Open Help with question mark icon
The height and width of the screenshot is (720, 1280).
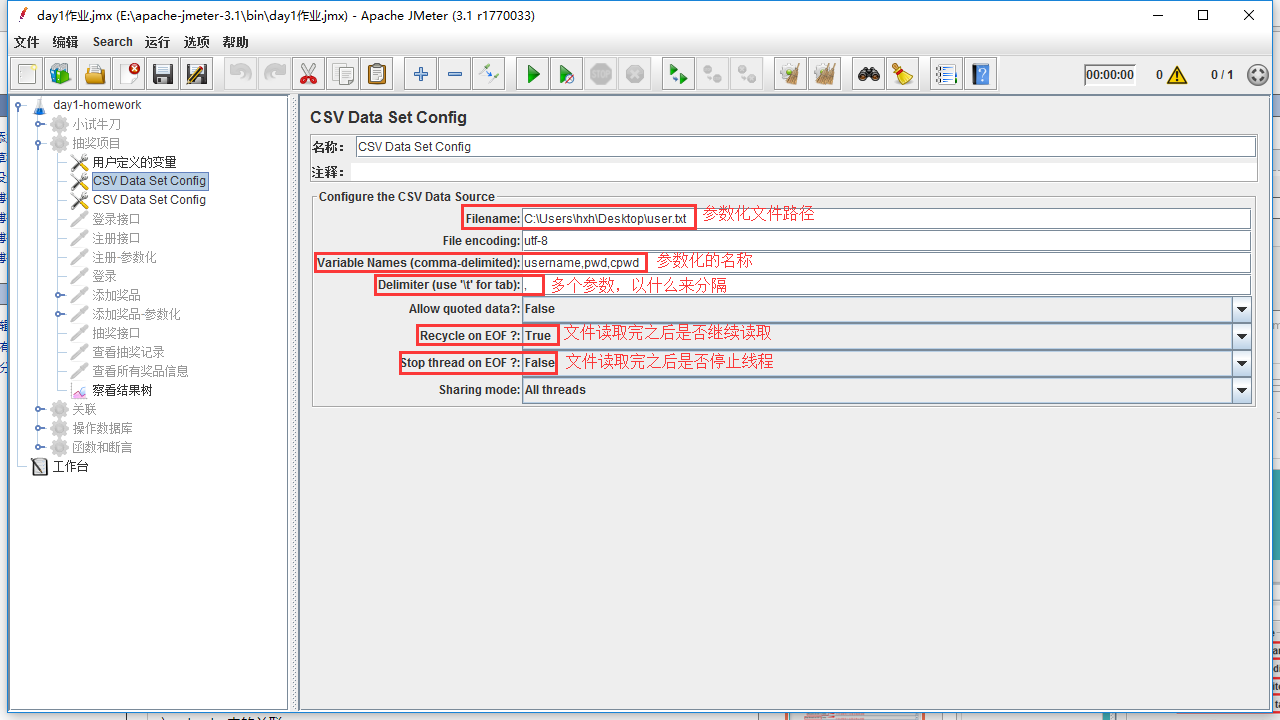(980, 74)
